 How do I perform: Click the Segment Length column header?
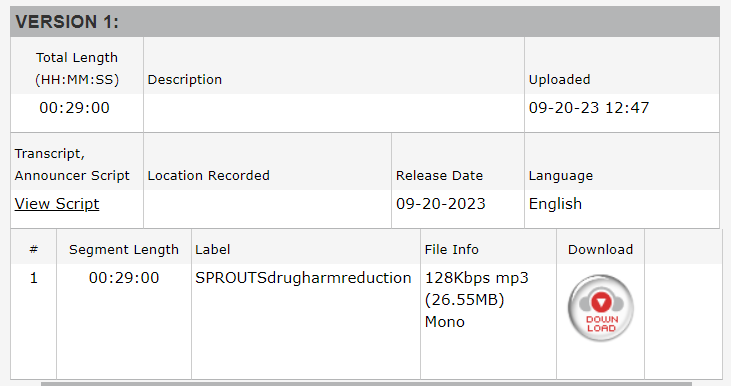pyautogui.click(x=124, y=250)
